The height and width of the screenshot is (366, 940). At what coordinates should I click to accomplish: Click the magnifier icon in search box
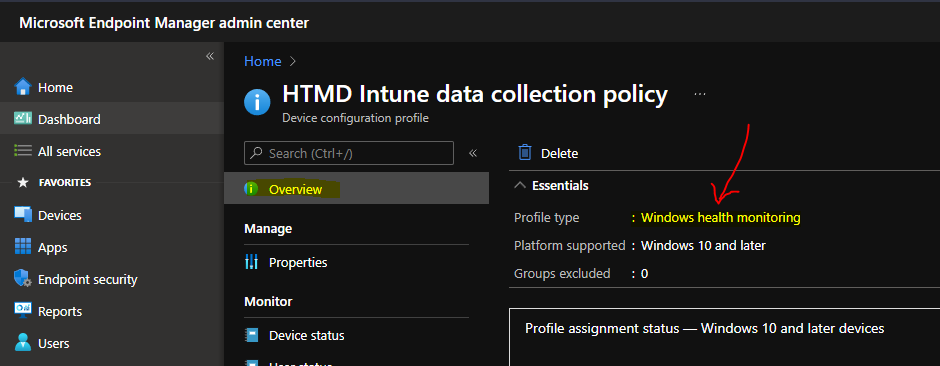[257, 153]
